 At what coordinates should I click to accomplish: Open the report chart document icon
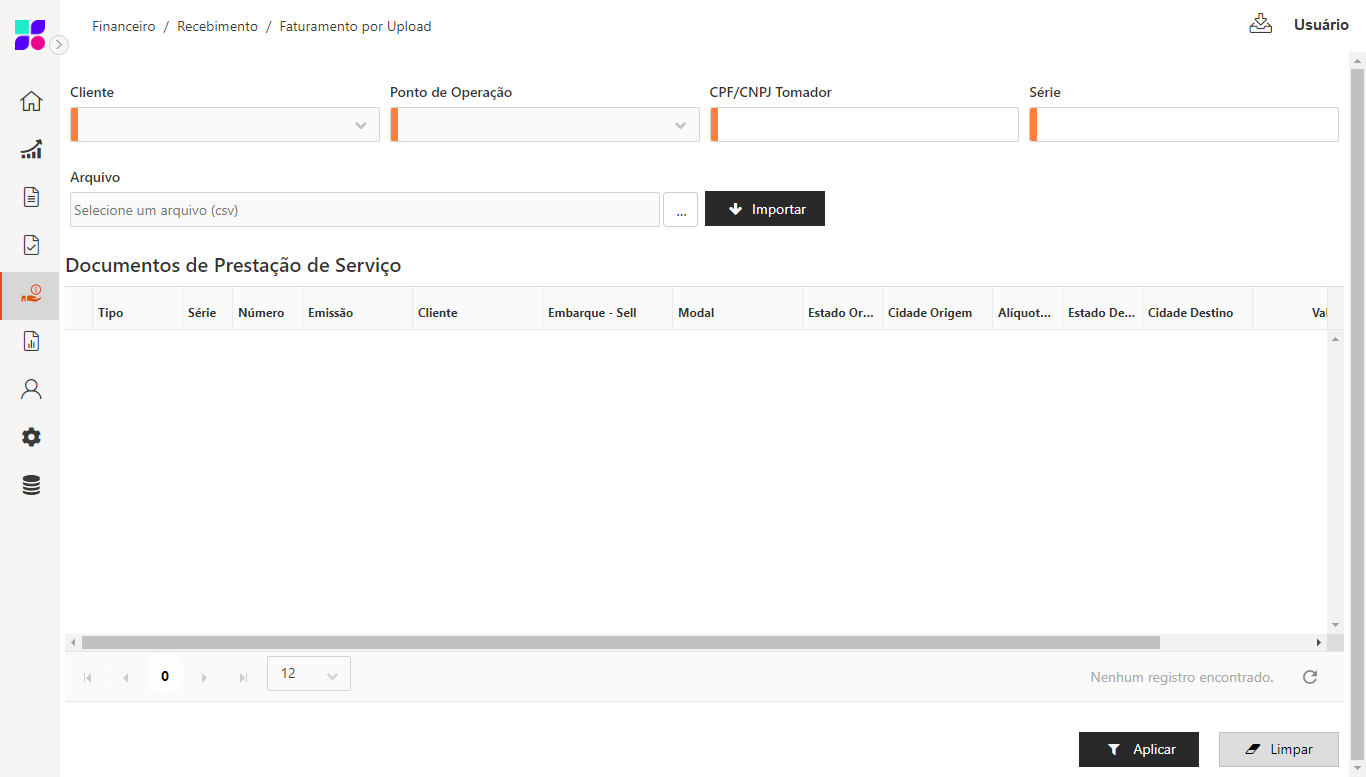[x=31, y=341]
